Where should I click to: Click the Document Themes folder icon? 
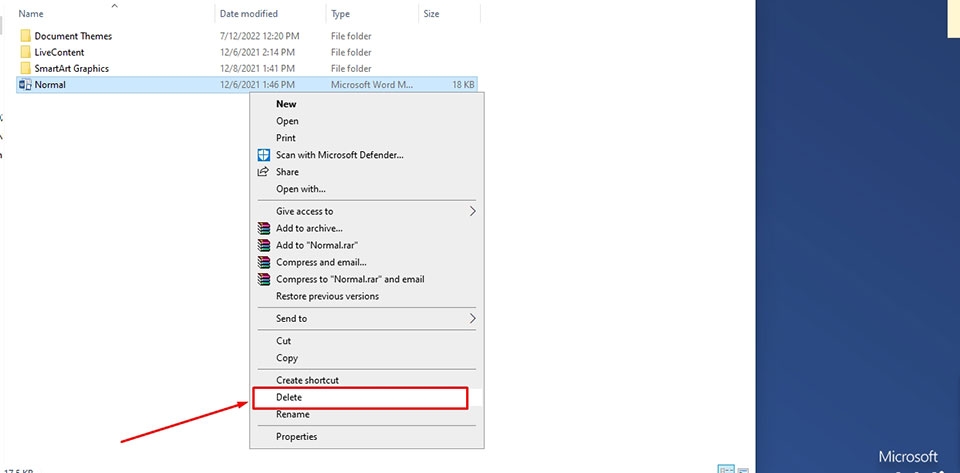click(25, 36)
